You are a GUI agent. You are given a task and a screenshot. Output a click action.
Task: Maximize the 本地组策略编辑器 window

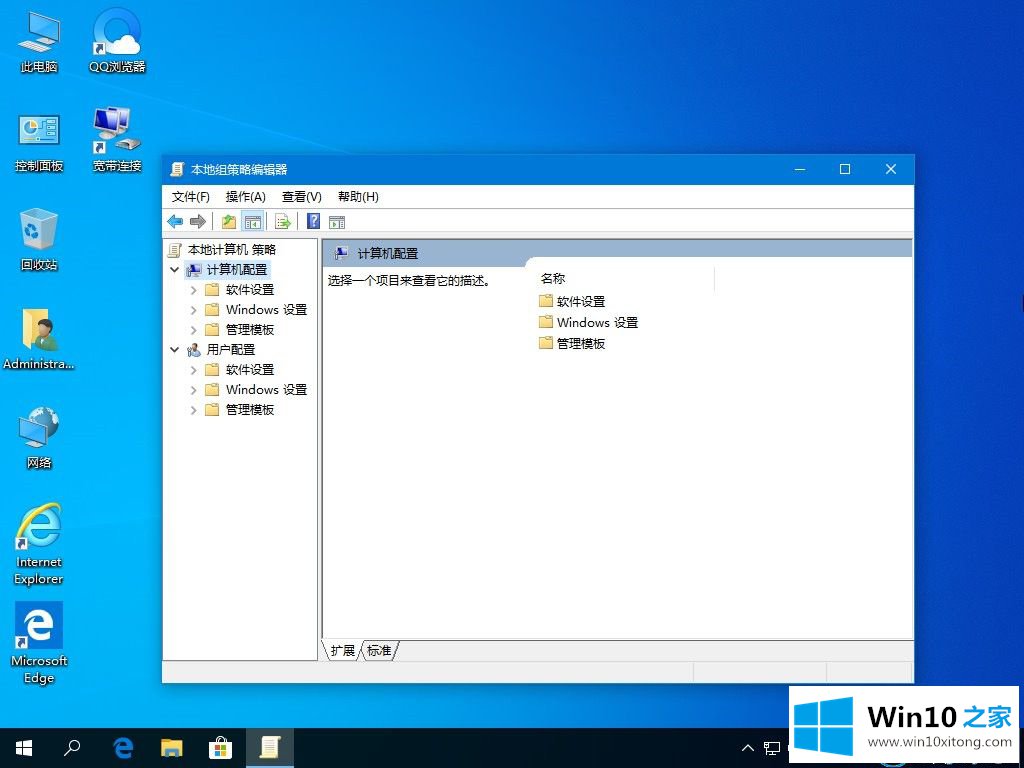[845, 169]
